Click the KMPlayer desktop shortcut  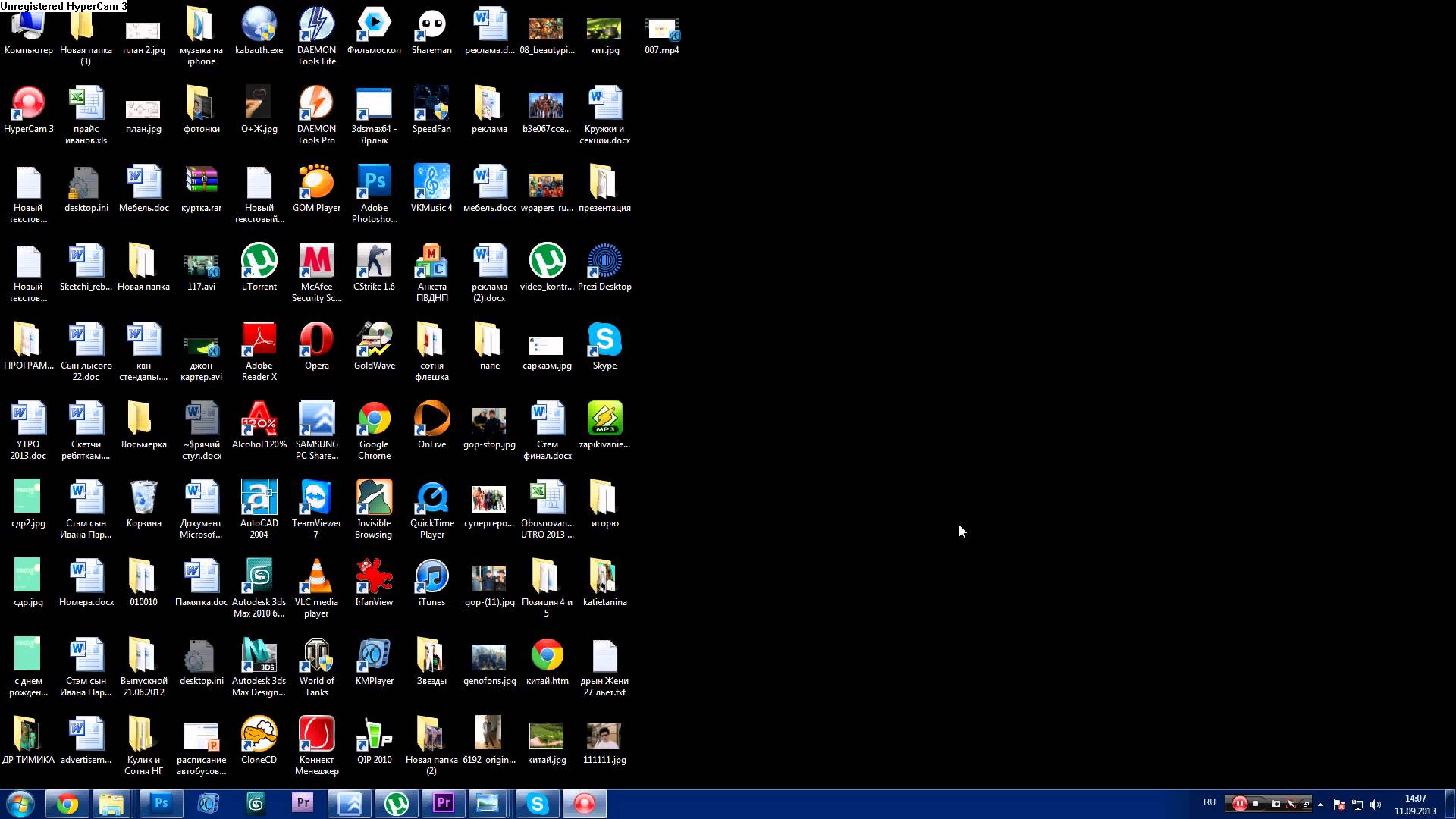coord(374,661)
